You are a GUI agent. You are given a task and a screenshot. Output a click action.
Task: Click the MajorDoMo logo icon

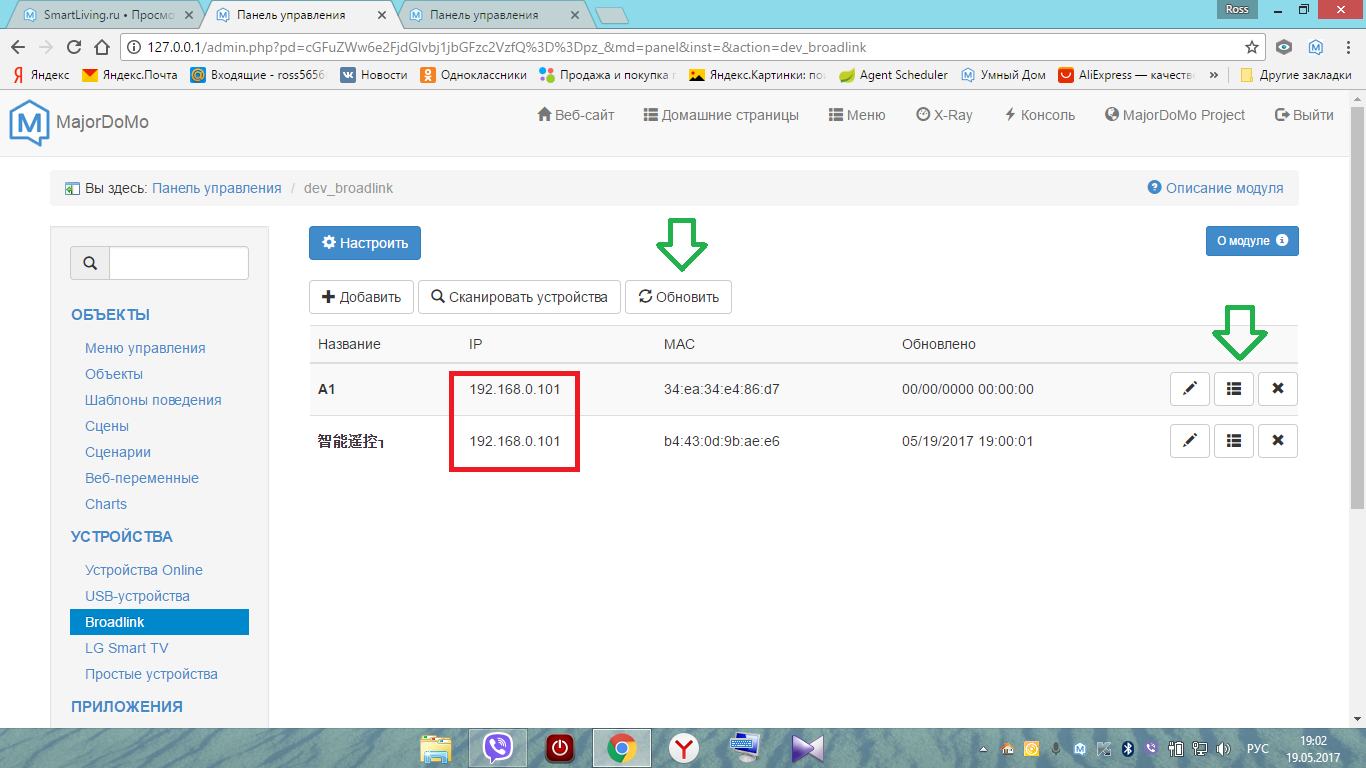click(29, 123)
